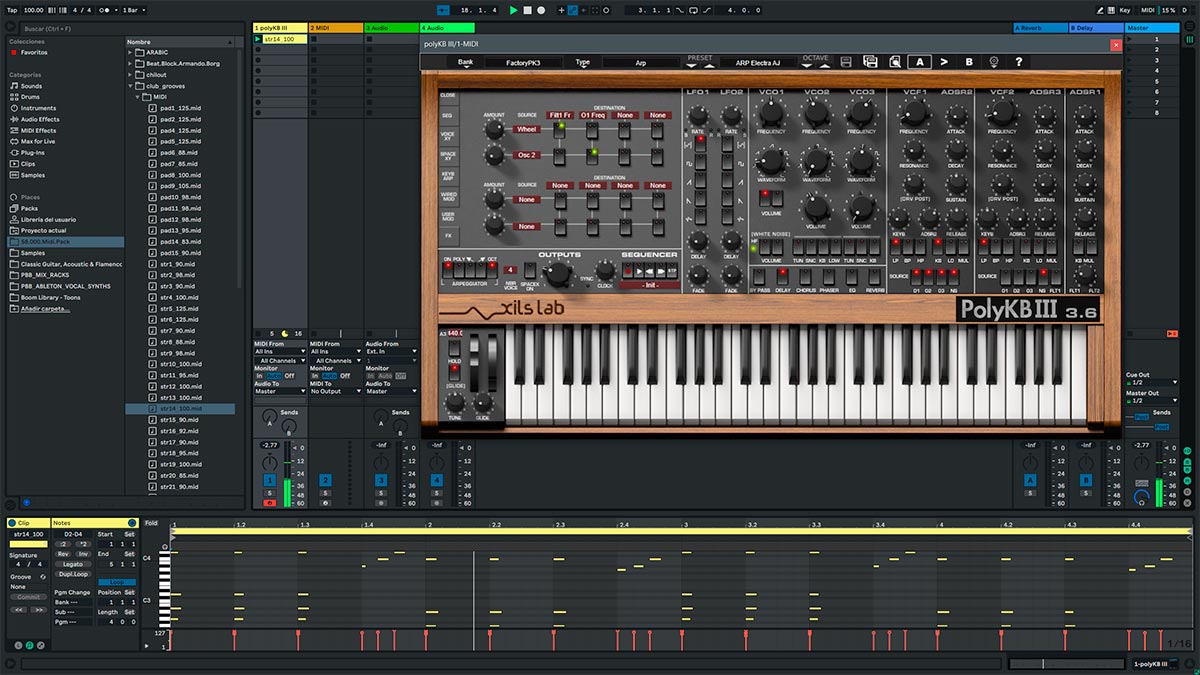Image resolution: width=1200 pixels, height=675 pixels.
Task: Toggle the Key map mode button
Action: [x=1125, y=10]
